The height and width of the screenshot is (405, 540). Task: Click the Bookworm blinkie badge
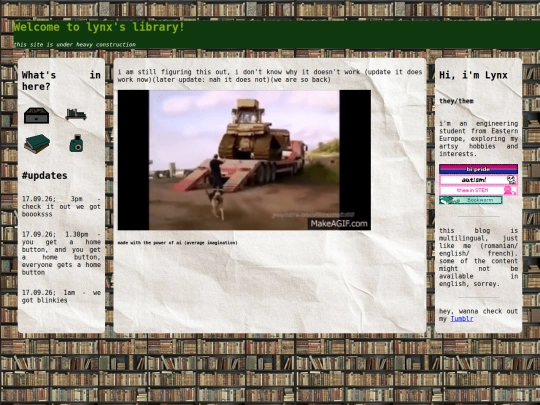[x=470, y=200]
